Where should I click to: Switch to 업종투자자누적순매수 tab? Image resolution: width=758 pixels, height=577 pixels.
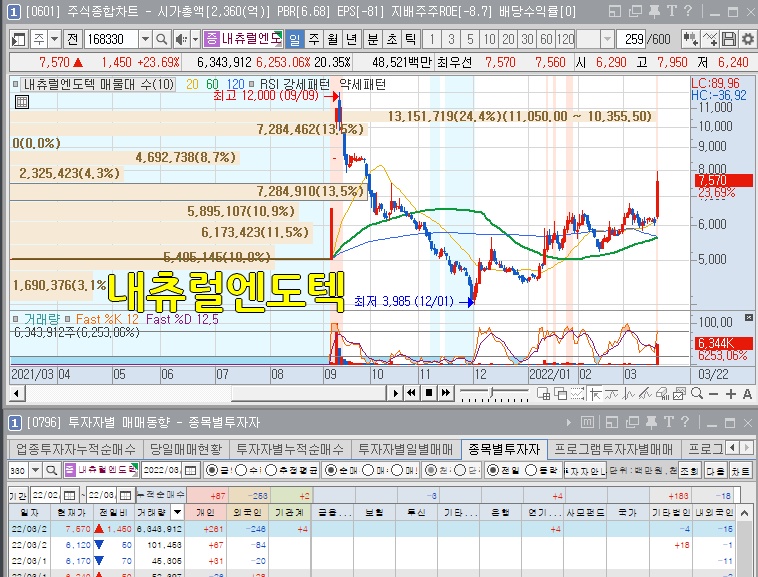pyautogui.click(x=76, y=449)
